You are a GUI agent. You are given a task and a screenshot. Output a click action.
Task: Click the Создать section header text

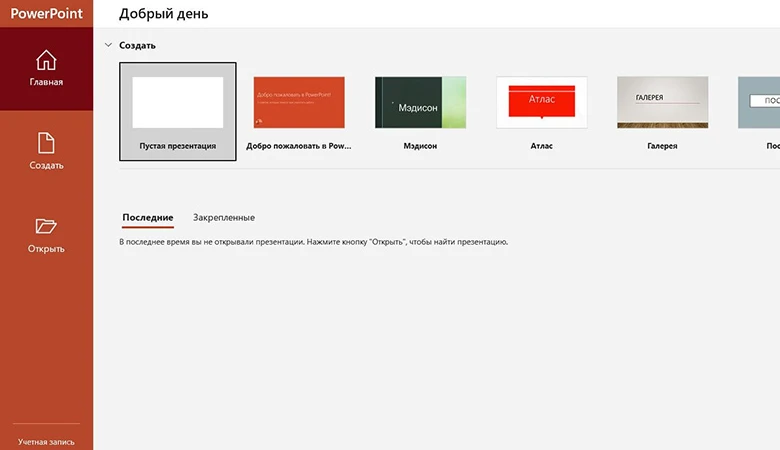137,45
